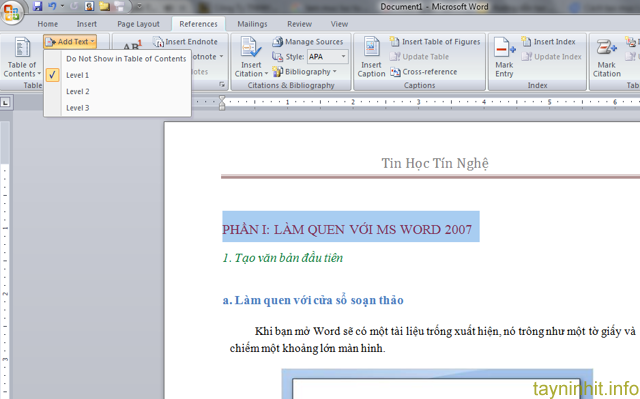Open Table of Contents gallery
Image resolution: width=640 pixels, height=399 pixels.
(22, 57)
